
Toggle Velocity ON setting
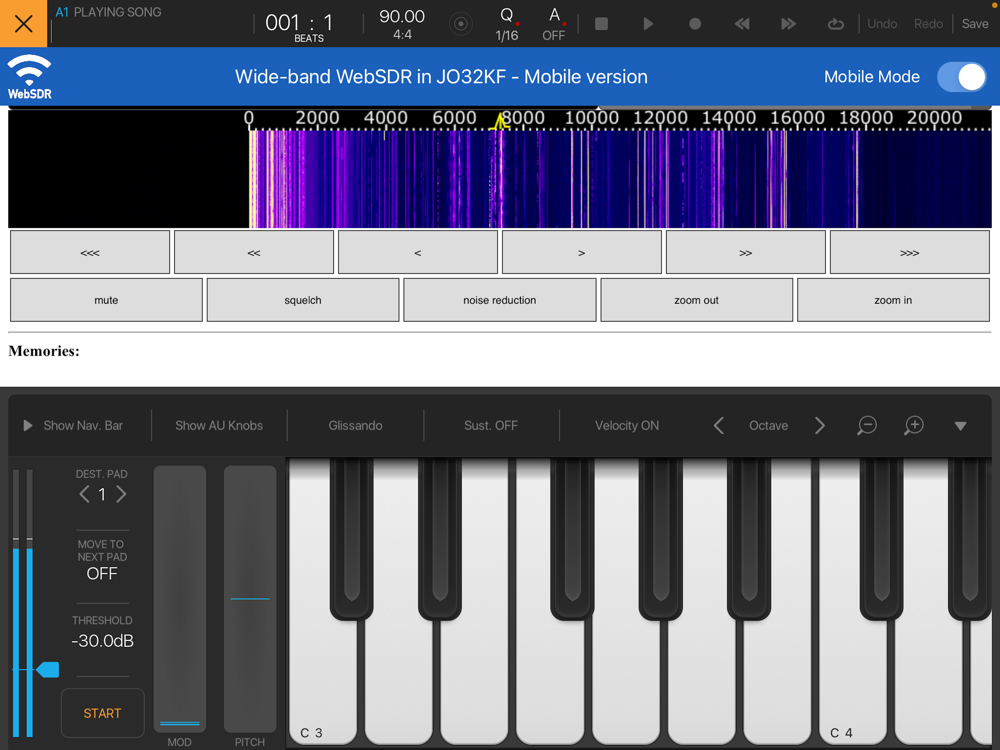pyautogui.click(x=627, y=425)
